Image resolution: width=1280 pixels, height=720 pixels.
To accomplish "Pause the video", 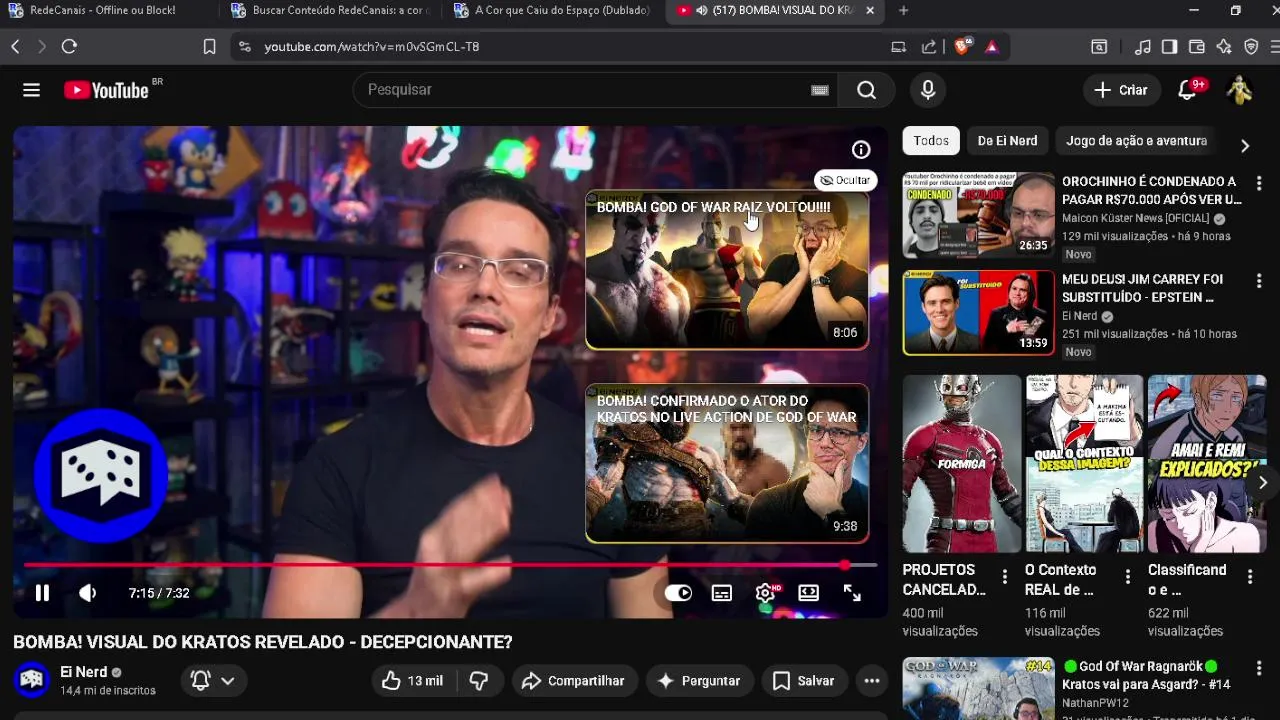I will 42,593.
